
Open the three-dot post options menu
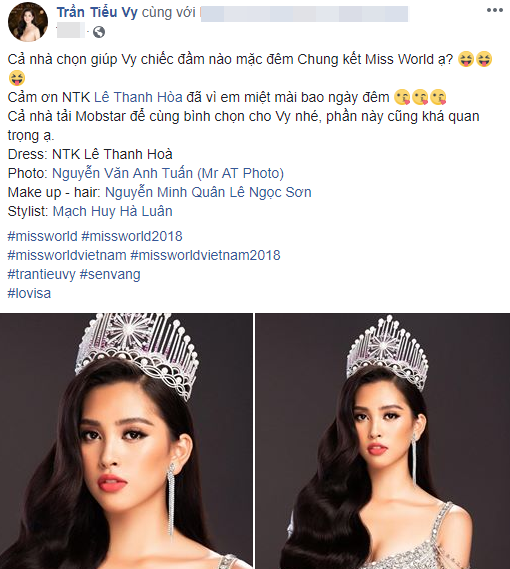(494, 10)
